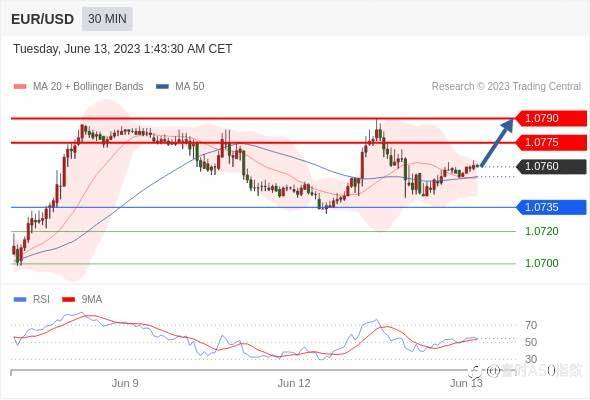The image size is (590, 400).
Task: Click the RSI 70 level label
Action: pyautogui.click(x=531, y=325)
